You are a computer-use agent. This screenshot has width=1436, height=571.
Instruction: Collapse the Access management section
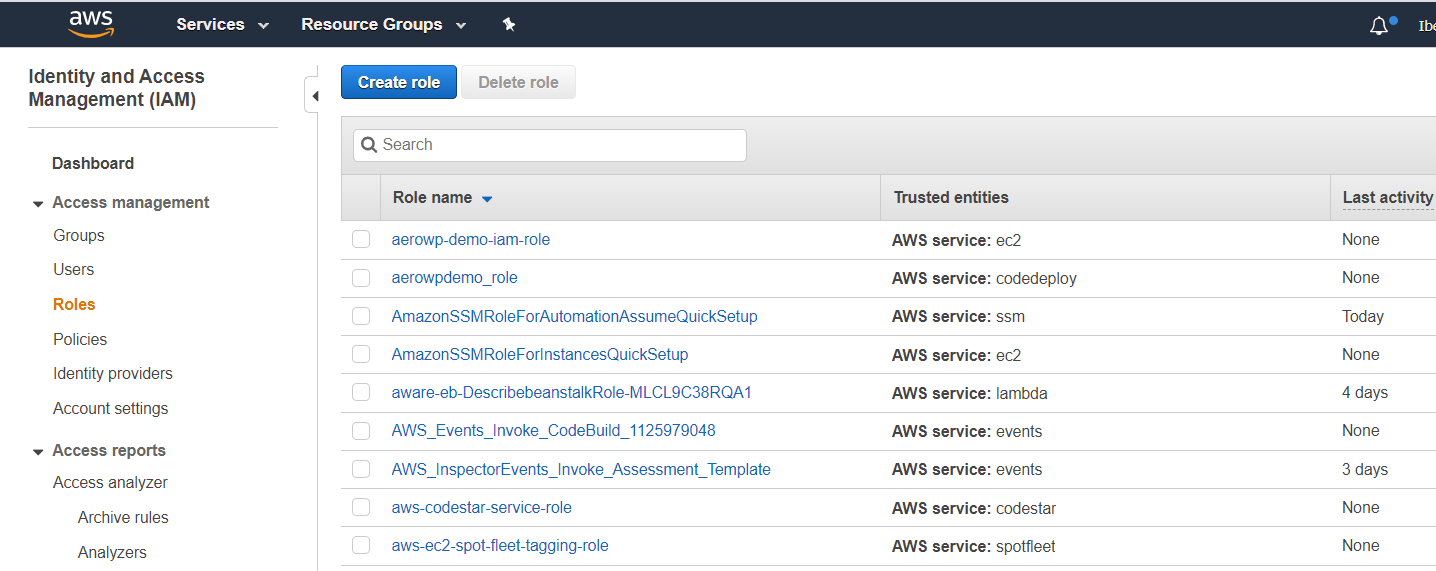pyautogui.click(x=38, y=204)
